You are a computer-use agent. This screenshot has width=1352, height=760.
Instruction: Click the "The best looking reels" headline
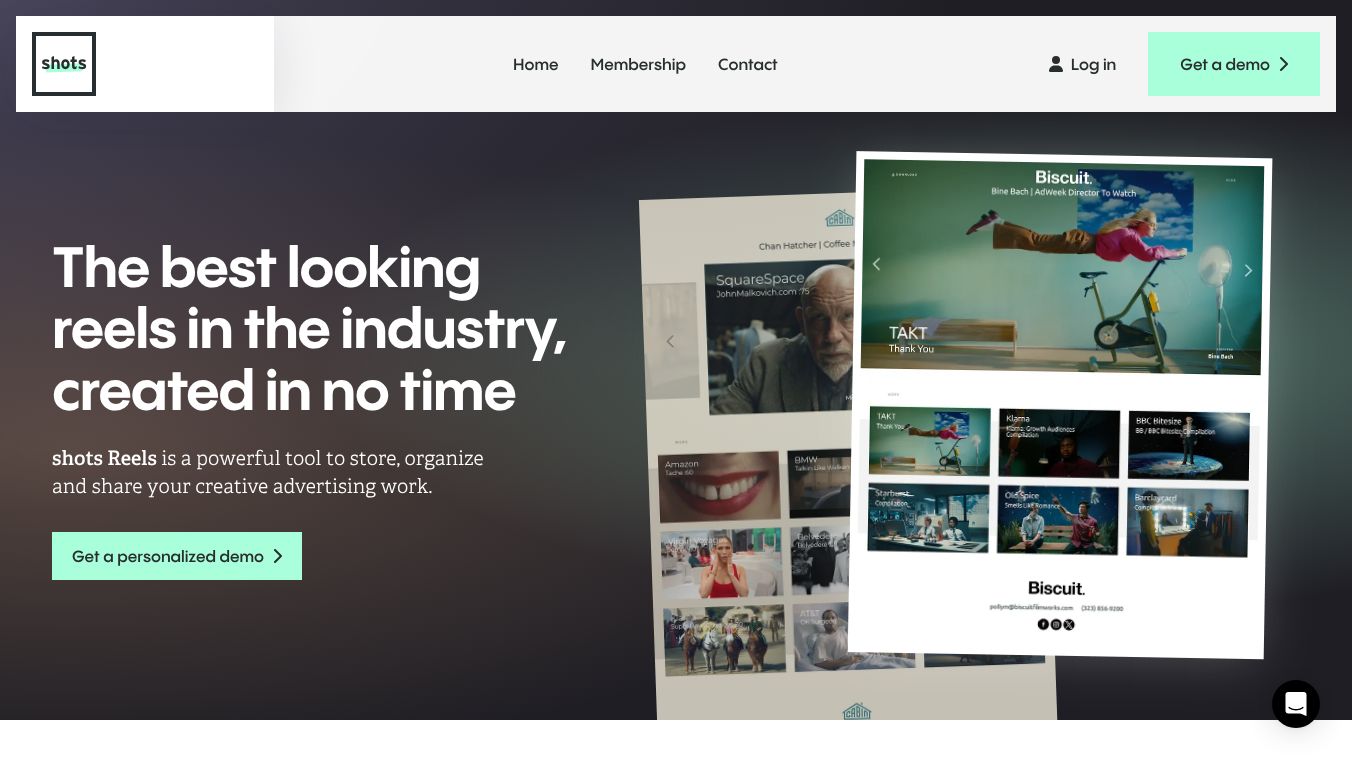click(x=309, y=329)
